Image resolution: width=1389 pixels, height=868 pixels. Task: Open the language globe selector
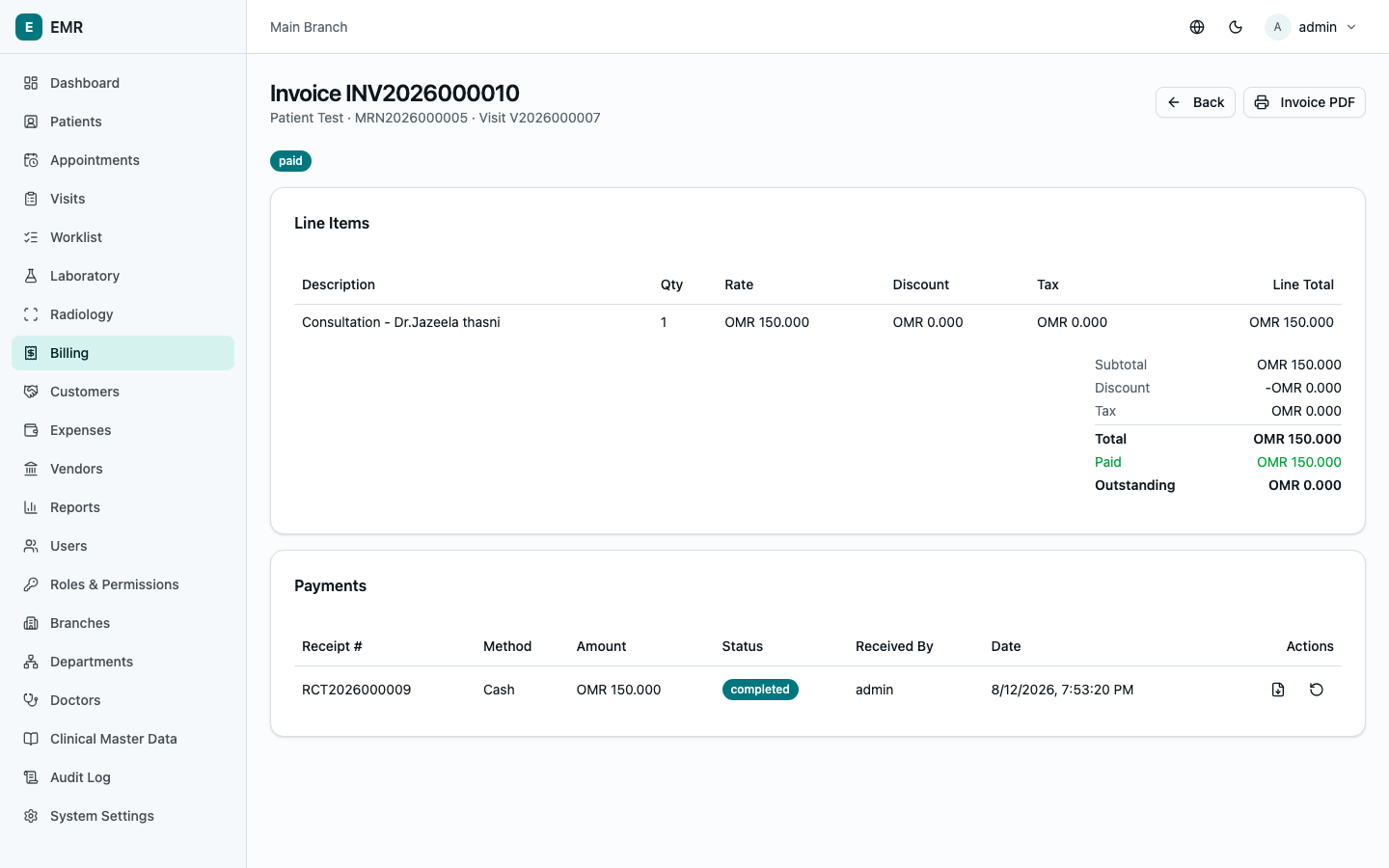[1197, 27]
